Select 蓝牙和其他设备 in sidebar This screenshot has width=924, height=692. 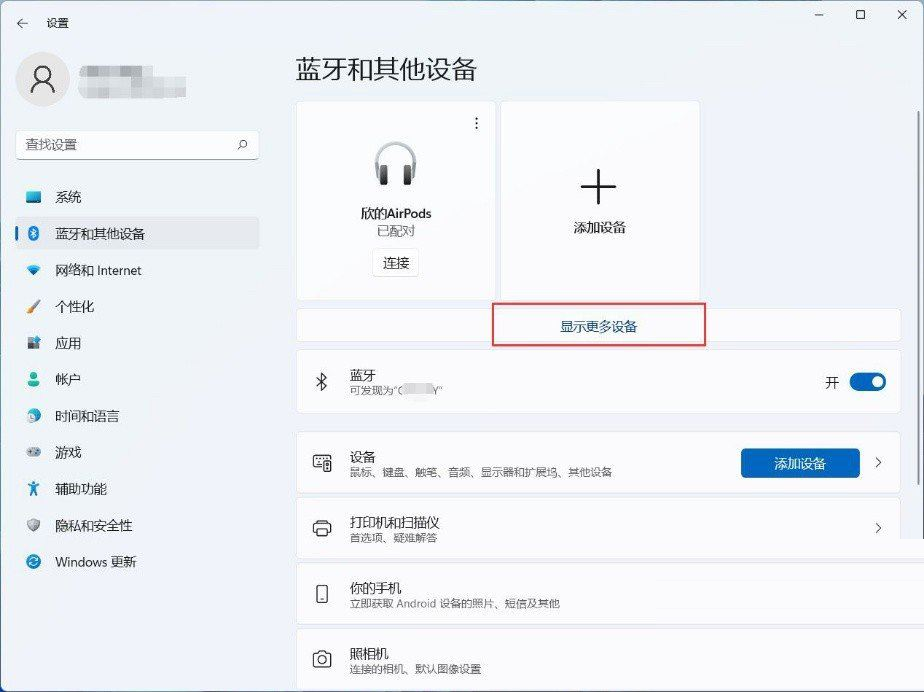(x=137, y=233)
